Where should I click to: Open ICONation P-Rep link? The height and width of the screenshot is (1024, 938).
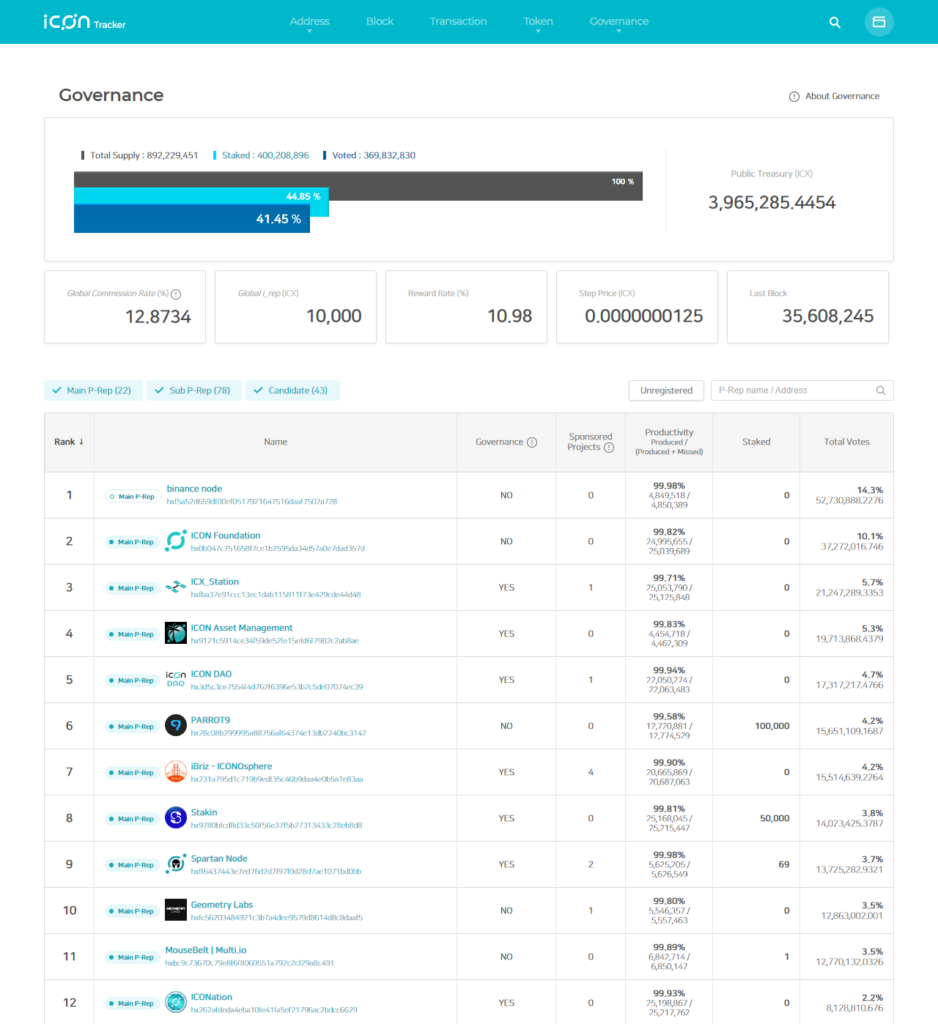(211, 997)
